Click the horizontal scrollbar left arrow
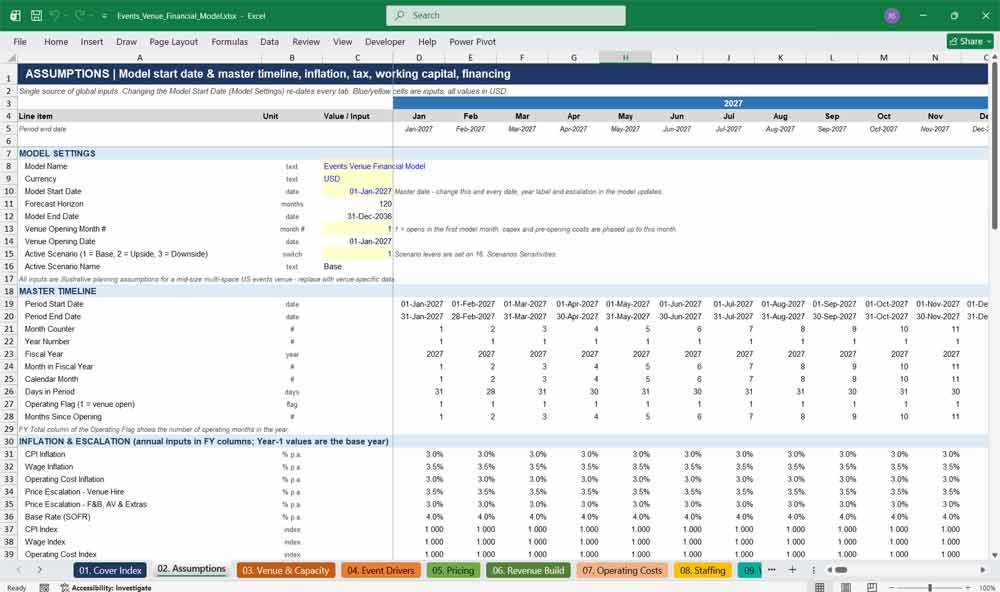The image size is (1000, 592). tap(830, 570)
